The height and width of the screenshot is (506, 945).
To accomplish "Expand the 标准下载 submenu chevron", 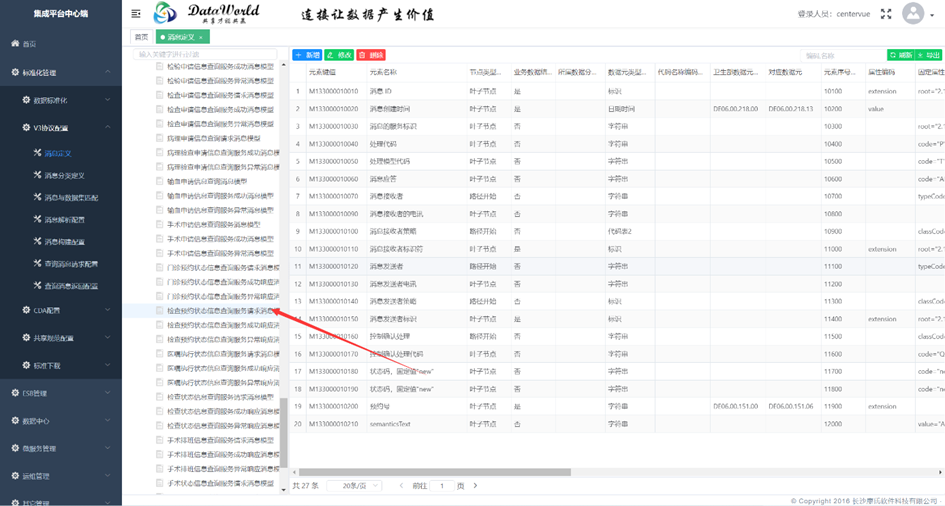I will 108,365.
